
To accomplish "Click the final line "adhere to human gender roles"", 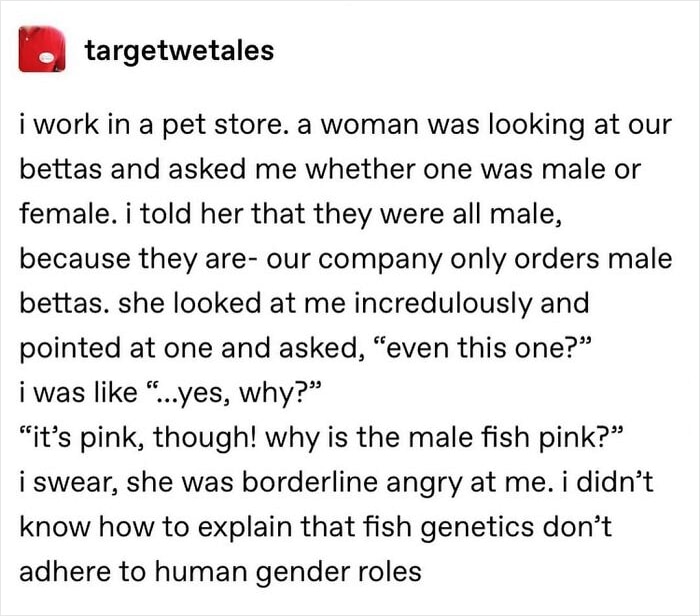I will click(220, 572).
